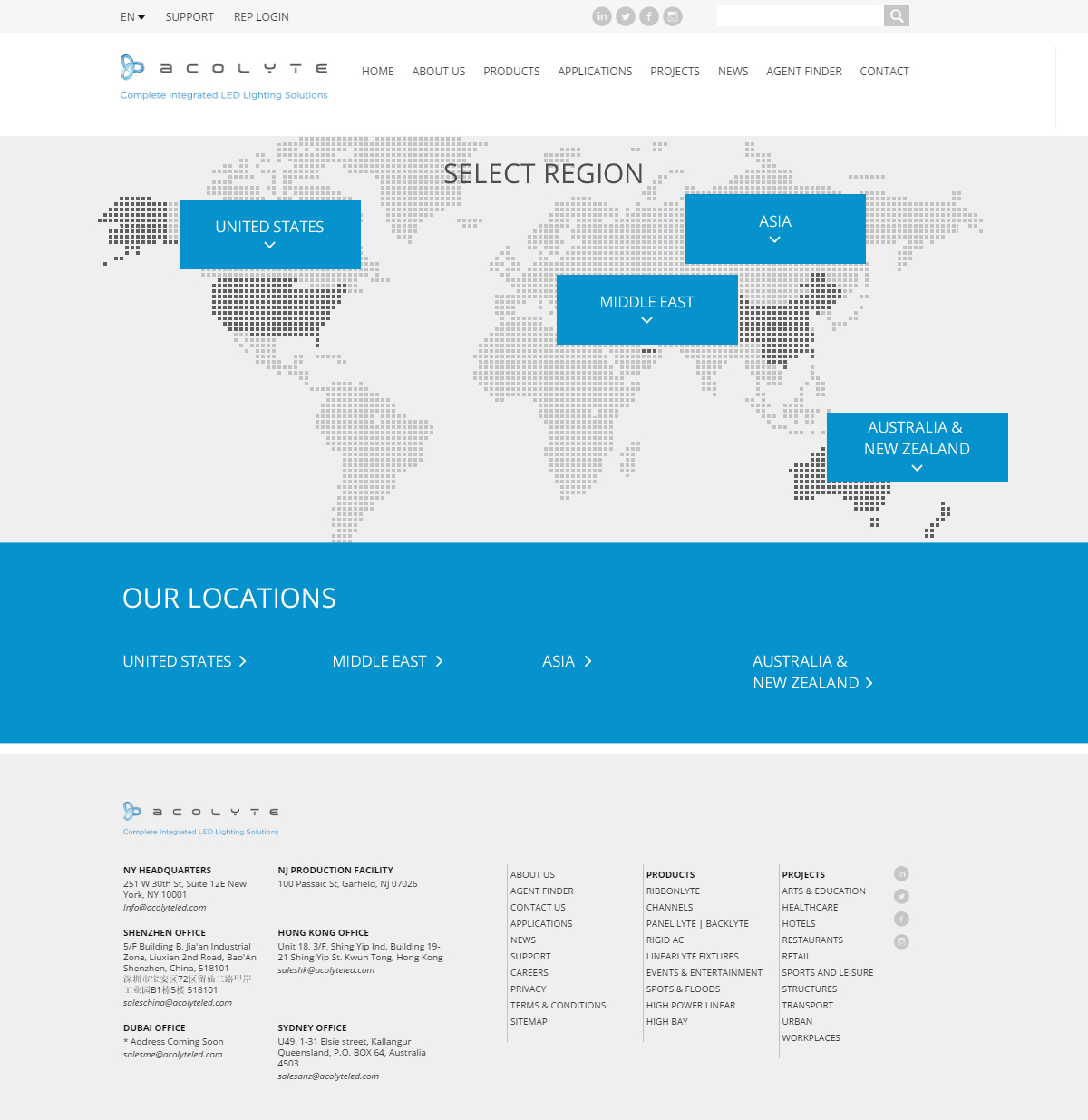
Task: Open footer PANEL LYTE product link
Action: (x=671, y=924)
